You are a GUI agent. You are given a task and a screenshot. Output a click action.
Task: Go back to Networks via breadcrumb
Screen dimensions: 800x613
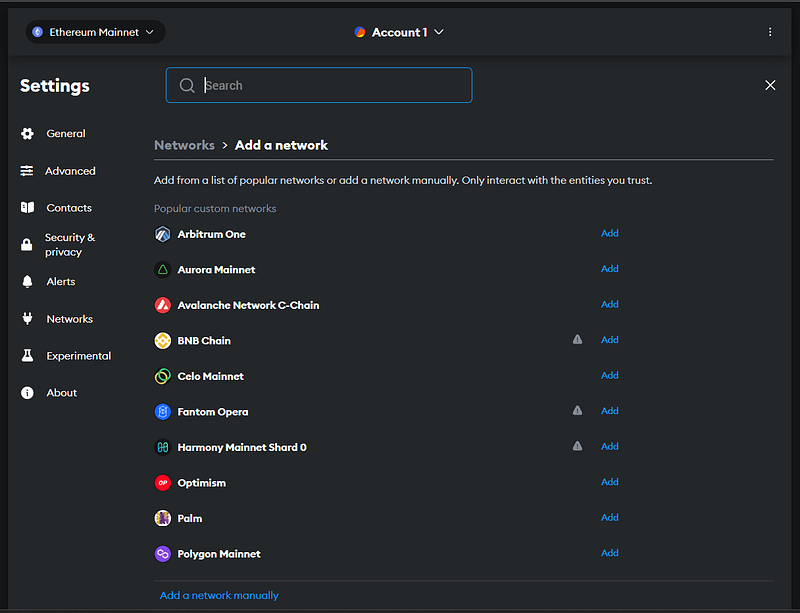coord(184,145)
